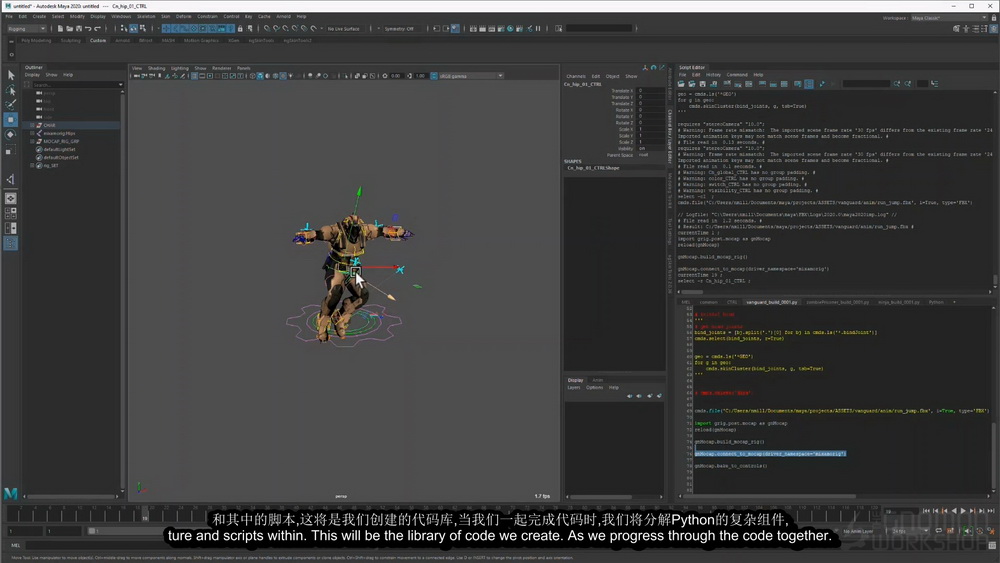Create a new scene from status line
Viewport: 1000px width, 563px height.
coord(60,29)
